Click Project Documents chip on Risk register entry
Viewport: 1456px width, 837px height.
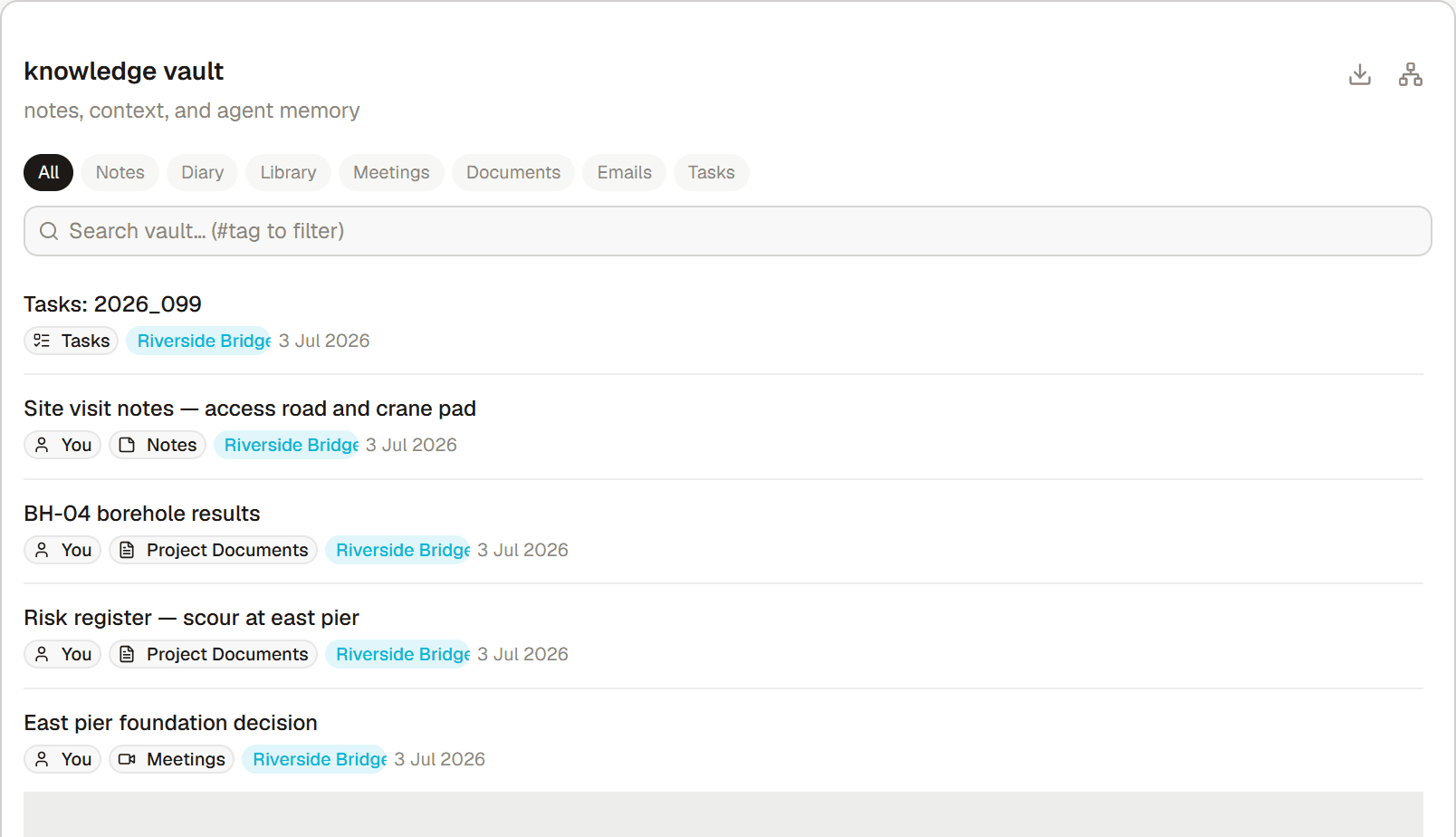point(213,654)
